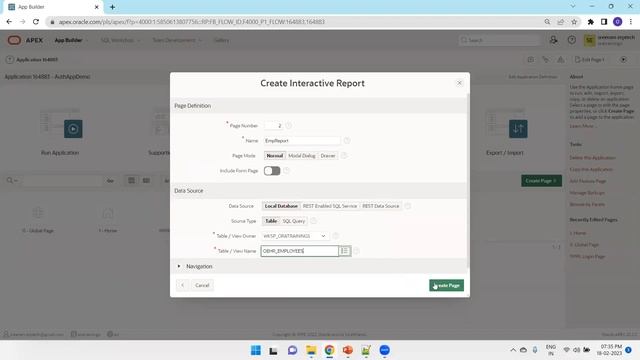Open the 1 - Home page tile
Image resolution: width=640 pixels, height=360 pixels.
pos(108,220)
